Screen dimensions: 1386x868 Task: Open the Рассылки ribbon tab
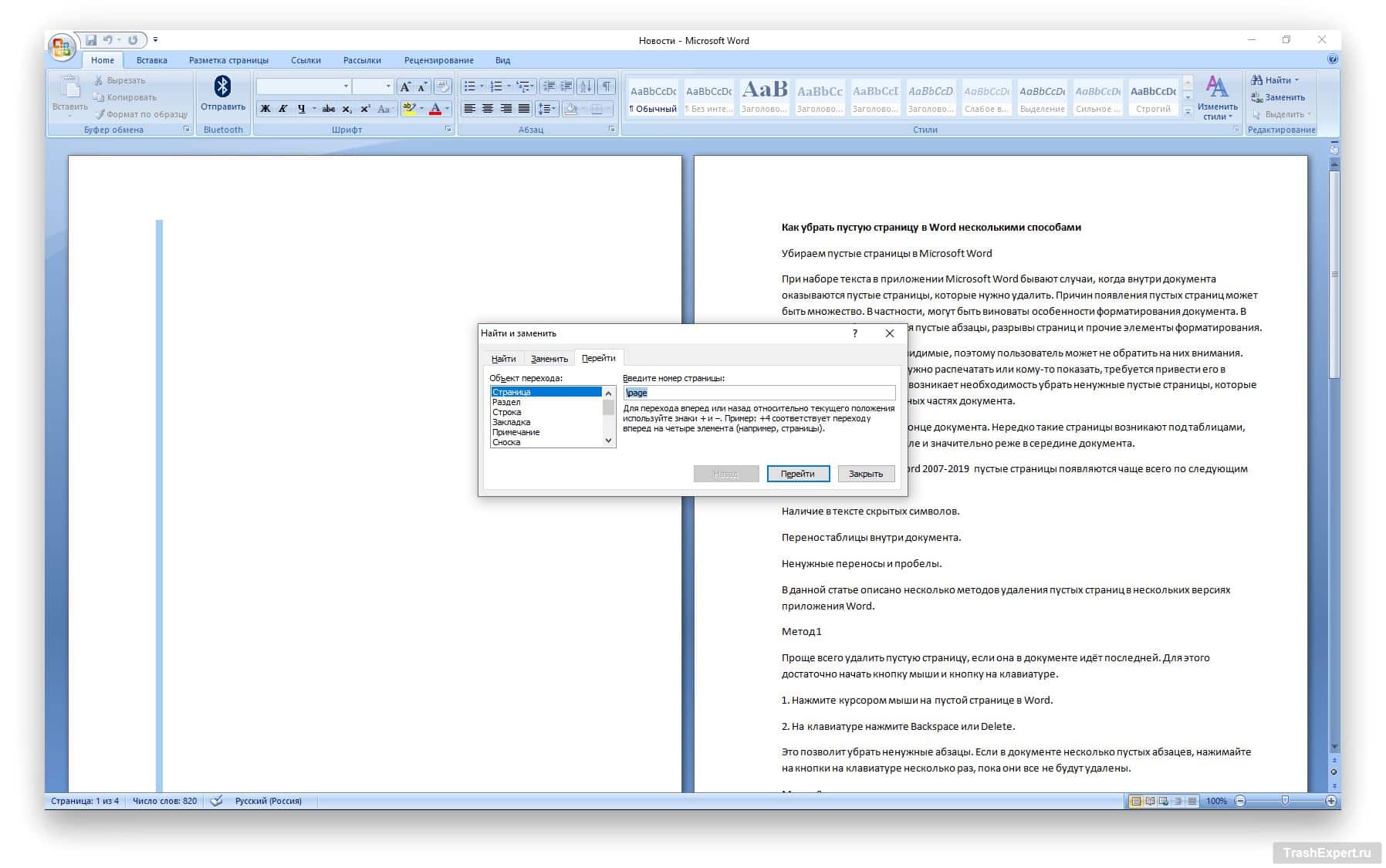pyautogui.click(x=362, y=60)
